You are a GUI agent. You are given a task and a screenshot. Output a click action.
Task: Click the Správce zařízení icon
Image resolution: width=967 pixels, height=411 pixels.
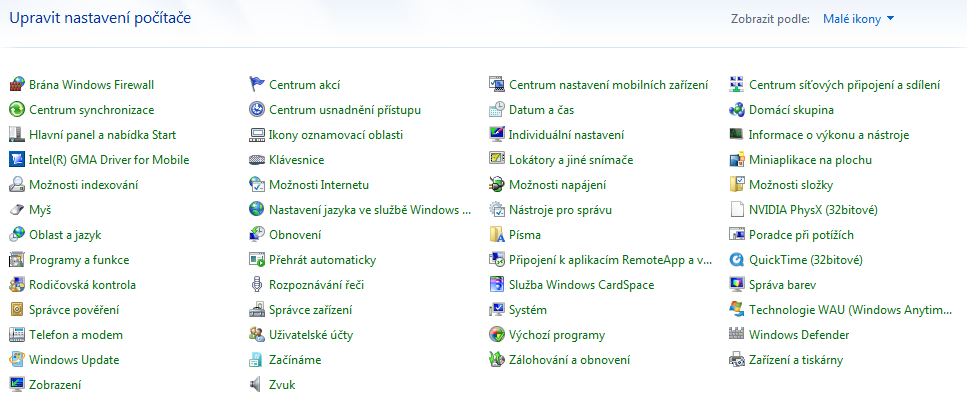[x=257, y=310]
